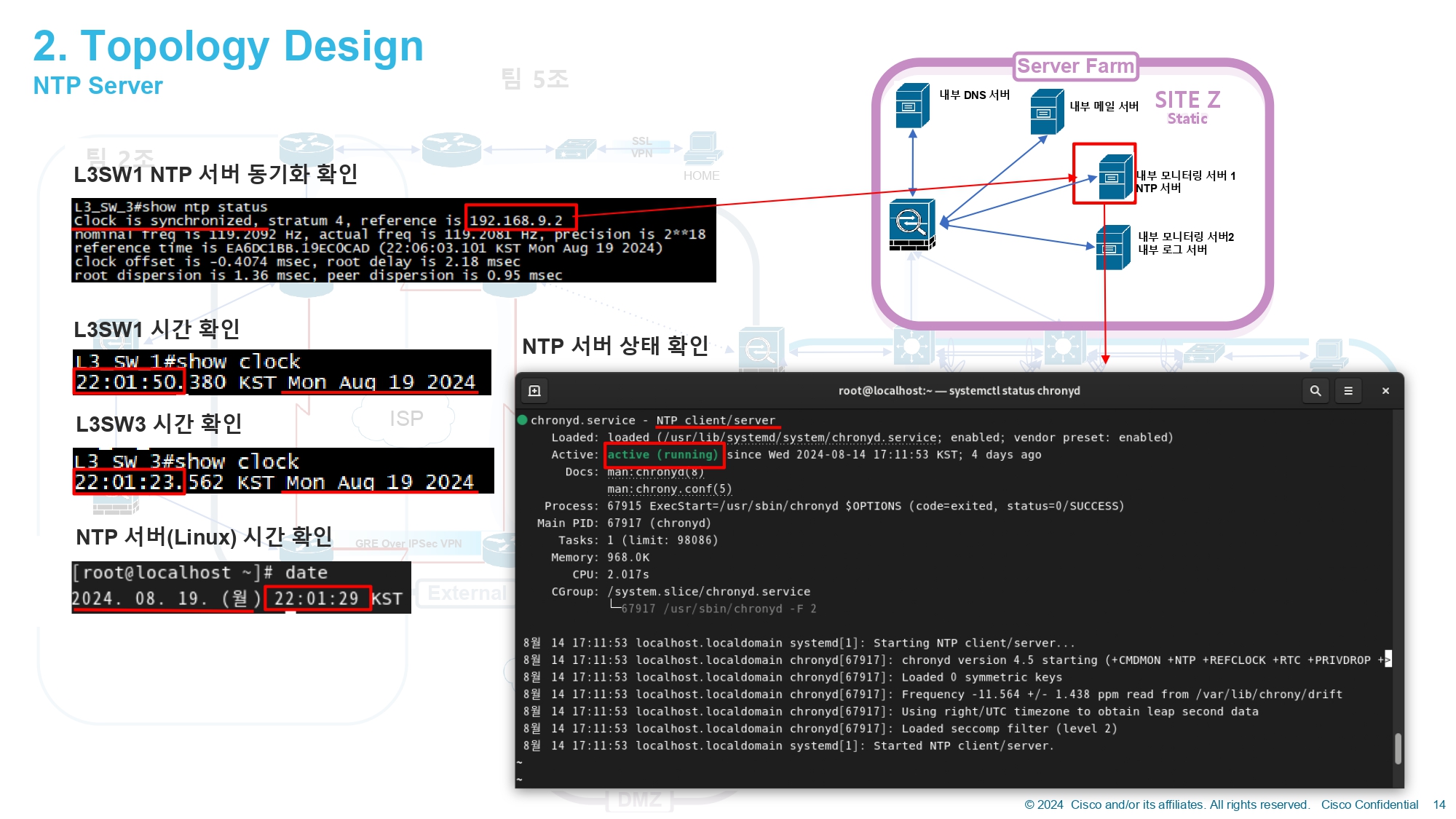Viewport: 1456px width, 819px height.
Task: Click the internal DNS server icon
Action: click(x=912, y=106)
